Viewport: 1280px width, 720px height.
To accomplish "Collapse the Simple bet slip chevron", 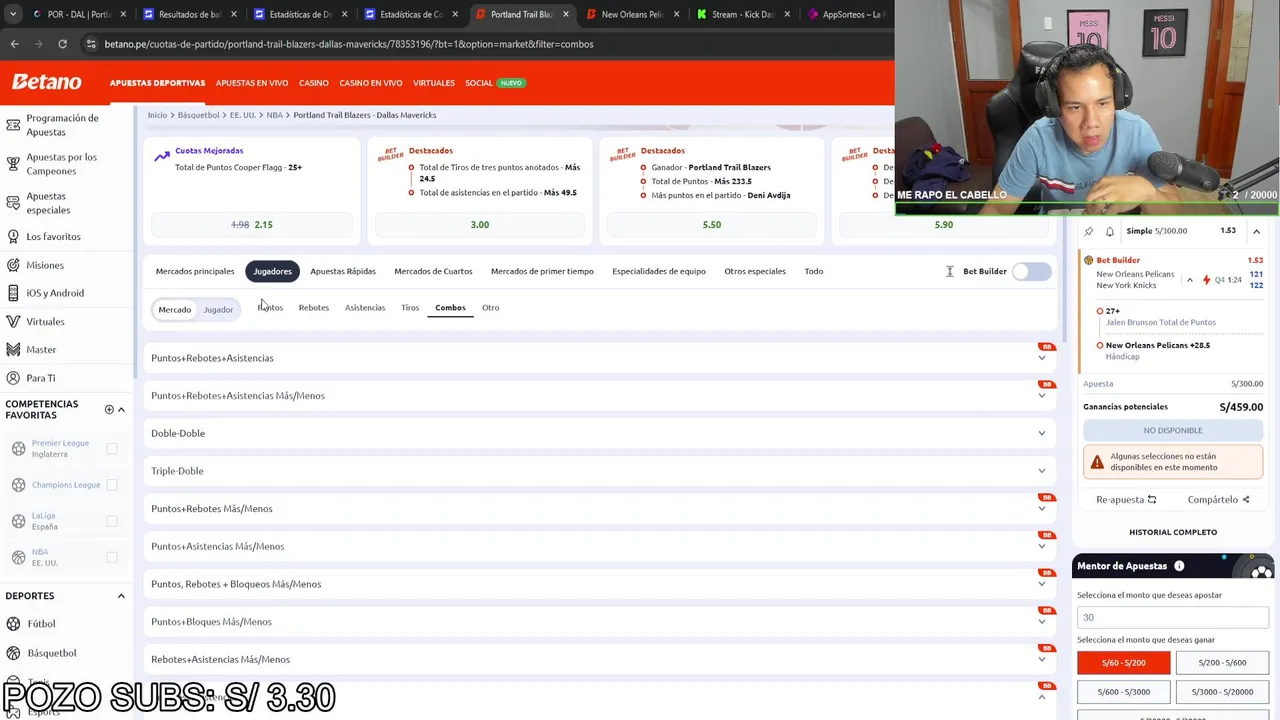I will [1256, 231].
